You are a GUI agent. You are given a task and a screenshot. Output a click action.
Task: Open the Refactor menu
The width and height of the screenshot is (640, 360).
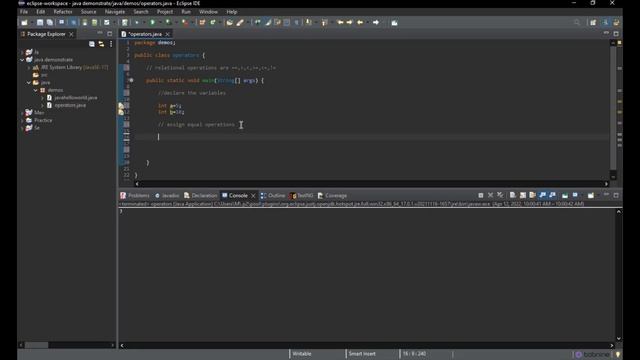point(63,12)
